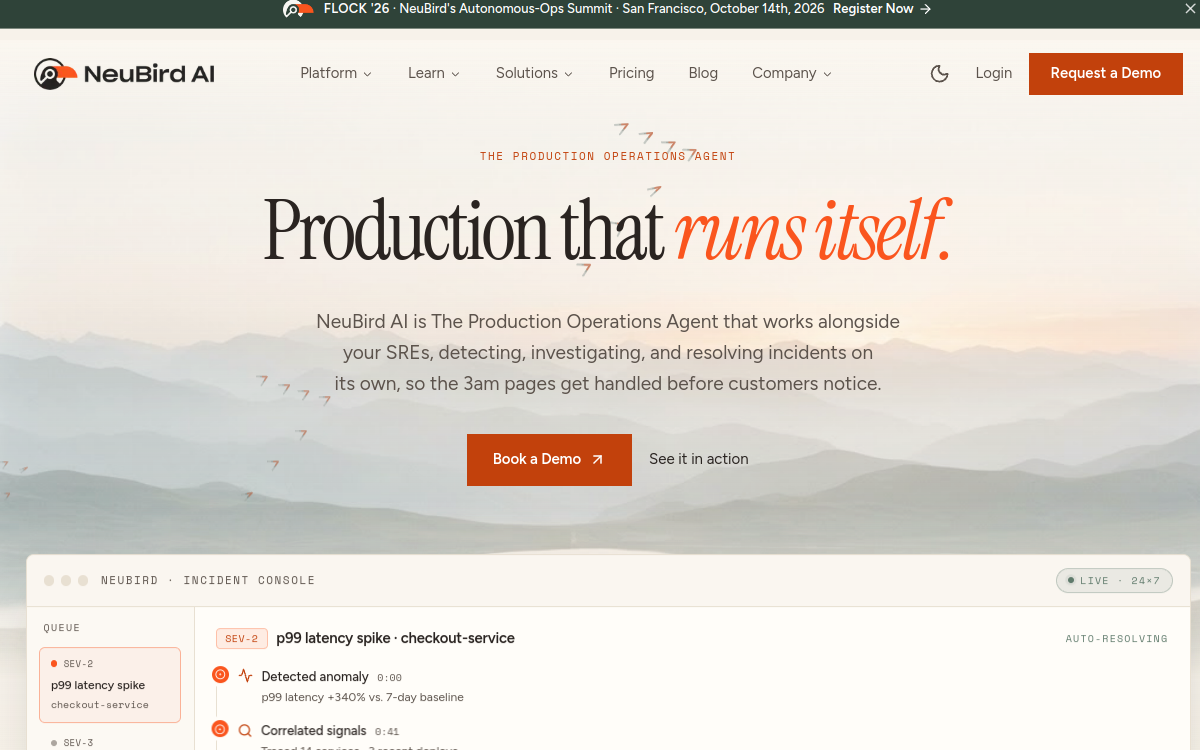The height and width of the screenshot is (750, 1200).
Task: Expand the Company dropdown menu
Action: click(792, 73)
